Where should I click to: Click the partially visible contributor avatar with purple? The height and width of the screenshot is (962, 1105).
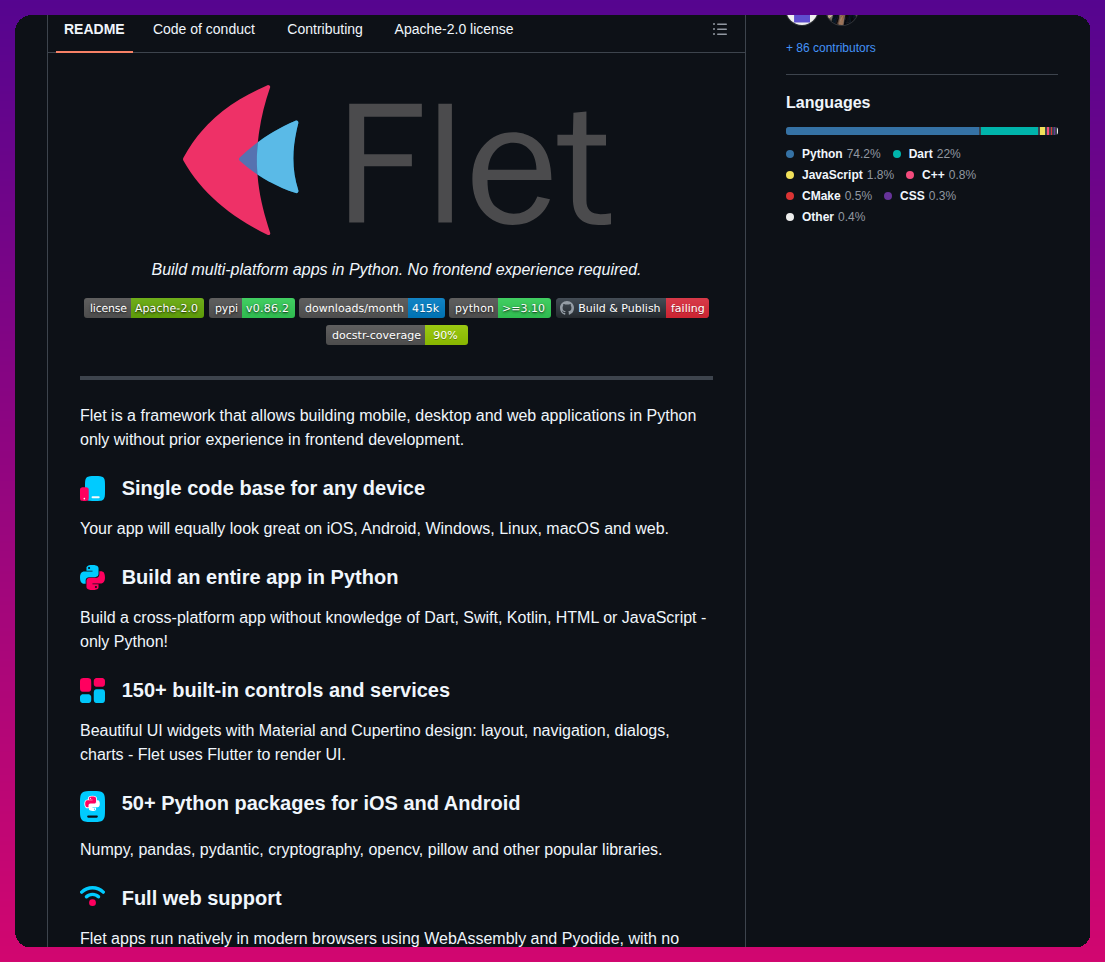tap(802, 19)
